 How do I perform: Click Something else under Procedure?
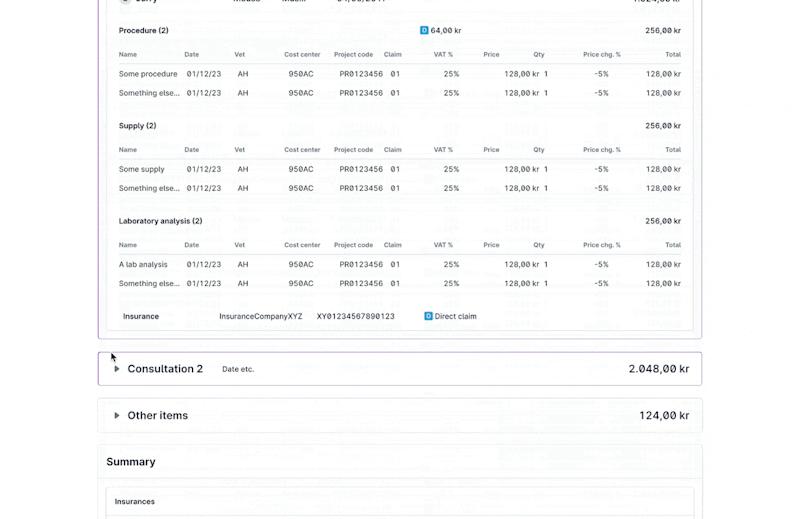point(149,93)
